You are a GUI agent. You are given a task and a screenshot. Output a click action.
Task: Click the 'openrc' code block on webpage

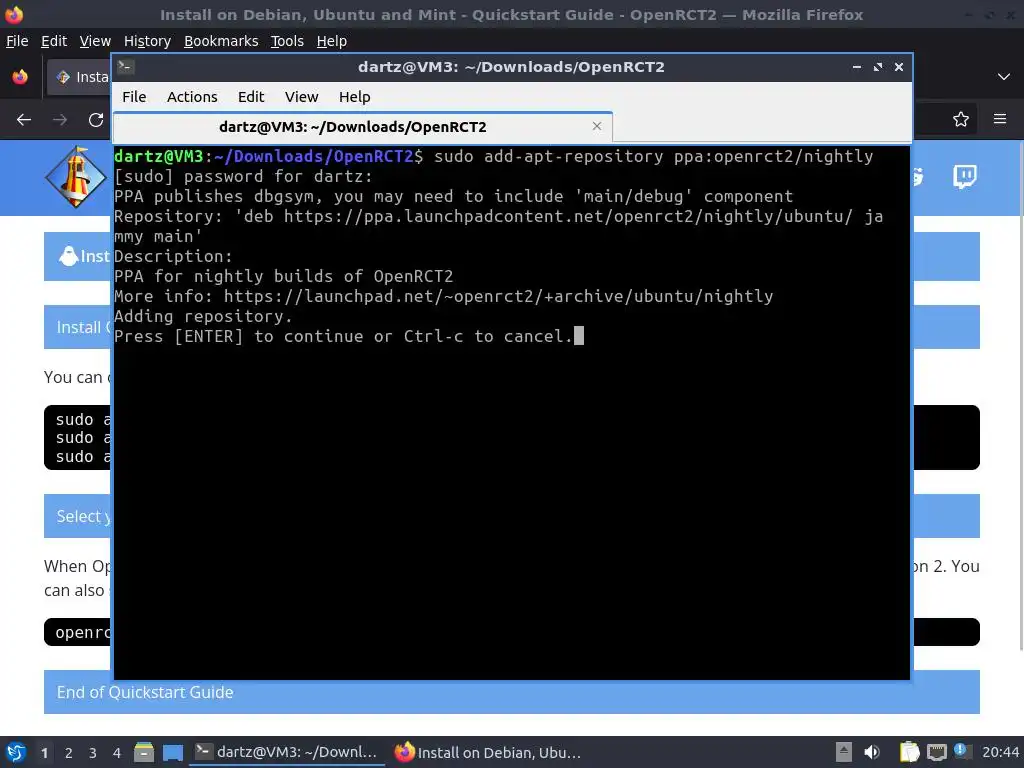click(x=77, y=632)
